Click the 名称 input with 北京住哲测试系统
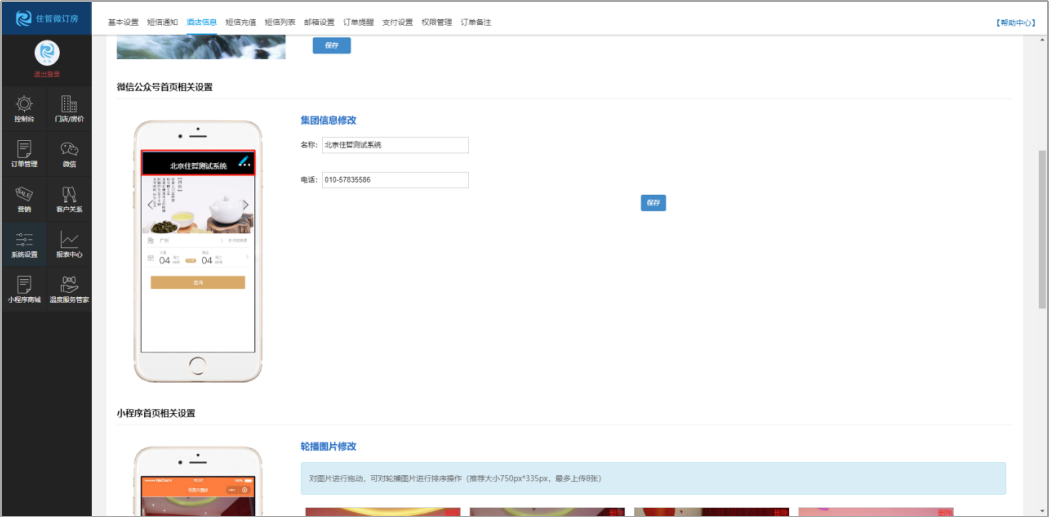Viewport: 1049px width, 517px height. tap(395, 144)
